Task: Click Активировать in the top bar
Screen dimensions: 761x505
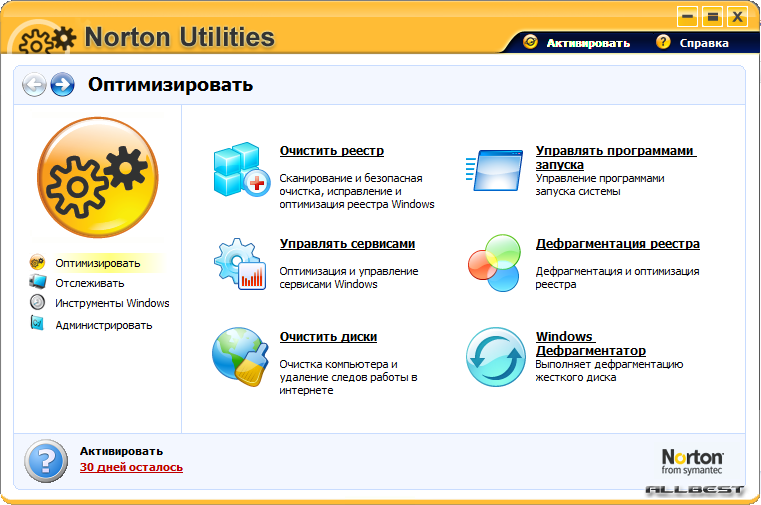Action: click(588, 43)
